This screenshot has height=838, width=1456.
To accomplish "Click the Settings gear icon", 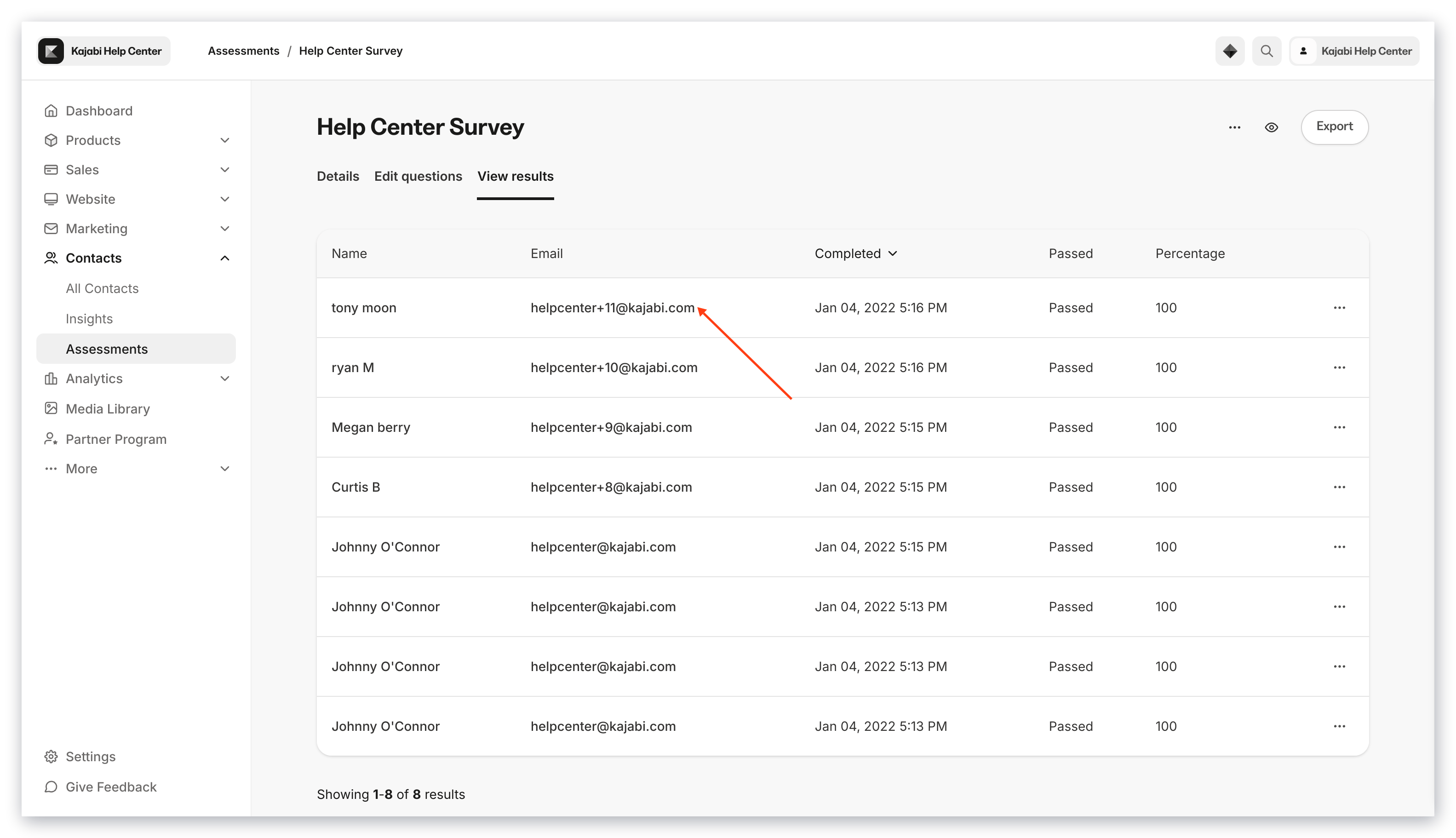I will tap(51, 756).
